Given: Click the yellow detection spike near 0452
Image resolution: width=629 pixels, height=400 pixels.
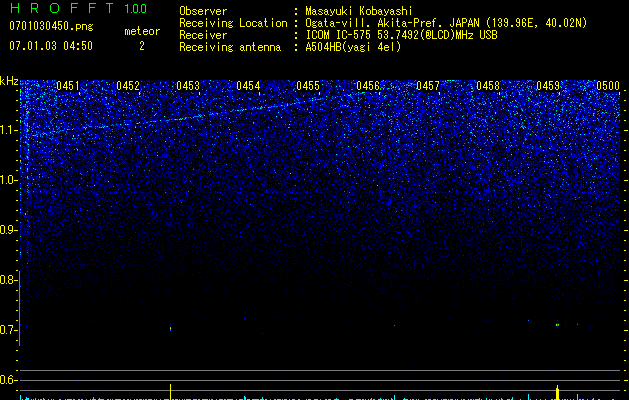Looking at the screenshot, I should pyautogui.click(x=170, y=392).
